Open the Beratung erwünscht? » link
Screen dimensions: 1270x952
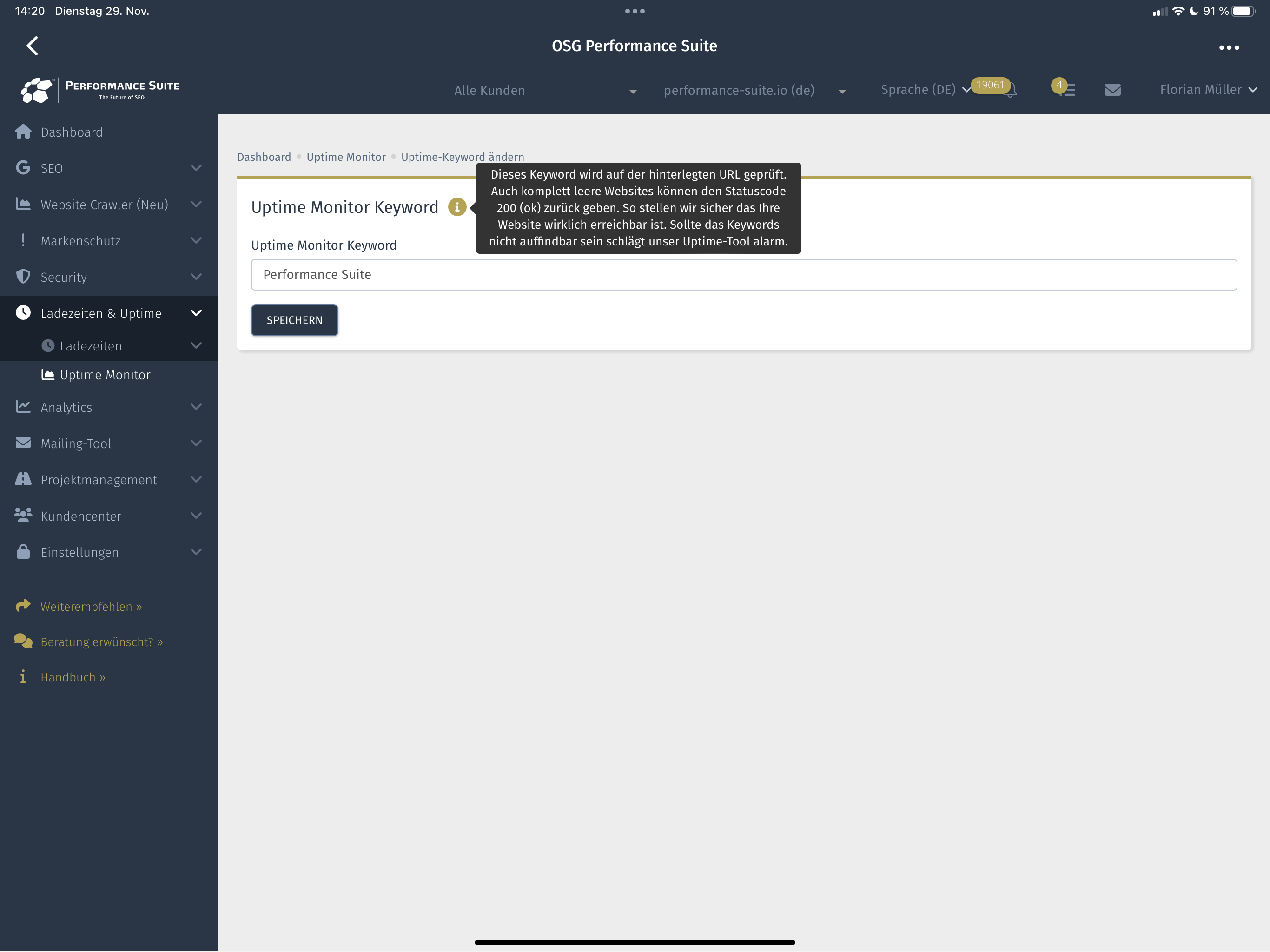tap(102, 642)
